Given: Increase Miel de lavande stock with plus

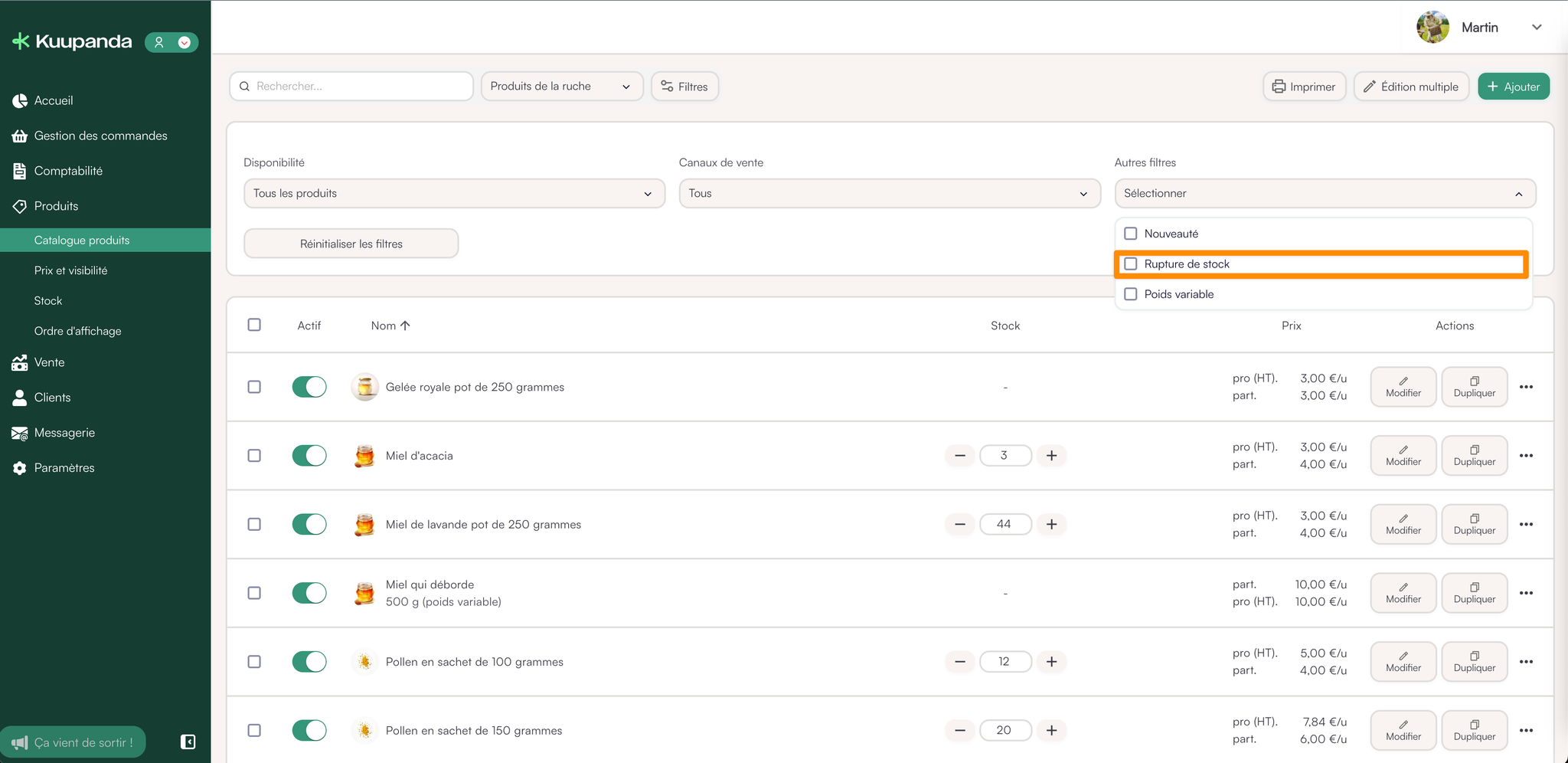Looking at the screenshot, I should tap(1051, 524).
